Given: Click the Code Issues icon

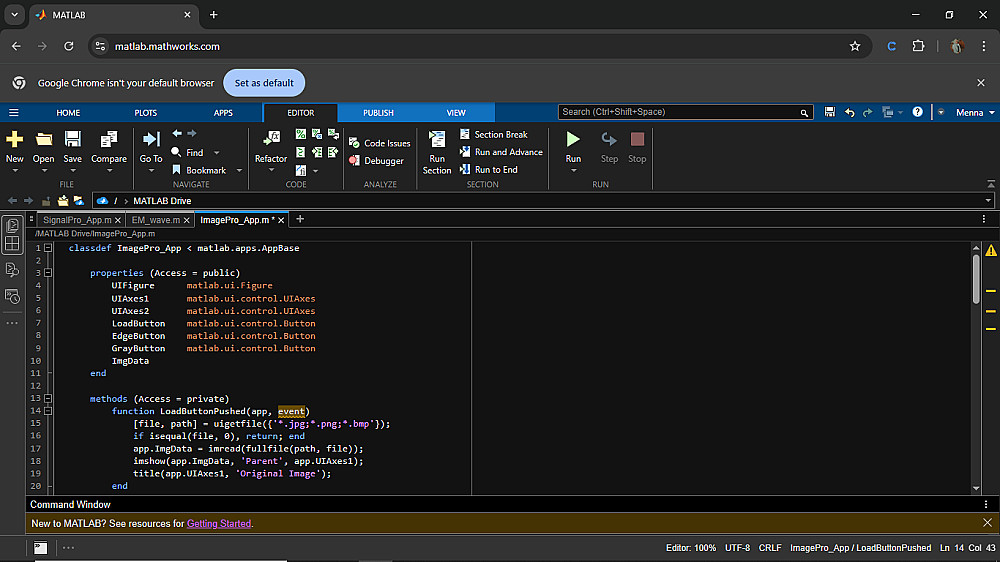Looking at the screenshot, I should [354, 143].
